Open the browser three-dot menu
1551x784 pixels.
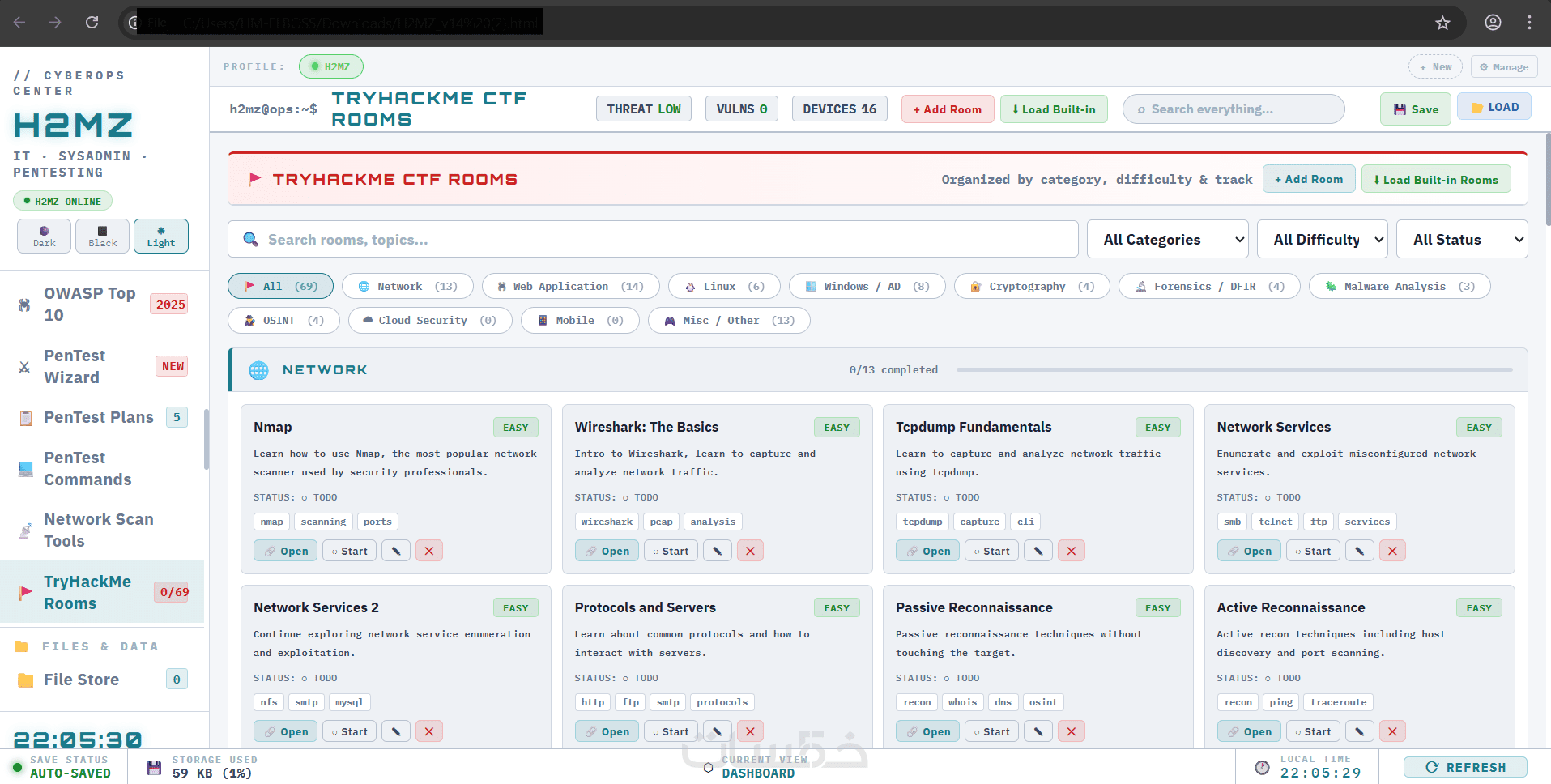(1529, 23)
